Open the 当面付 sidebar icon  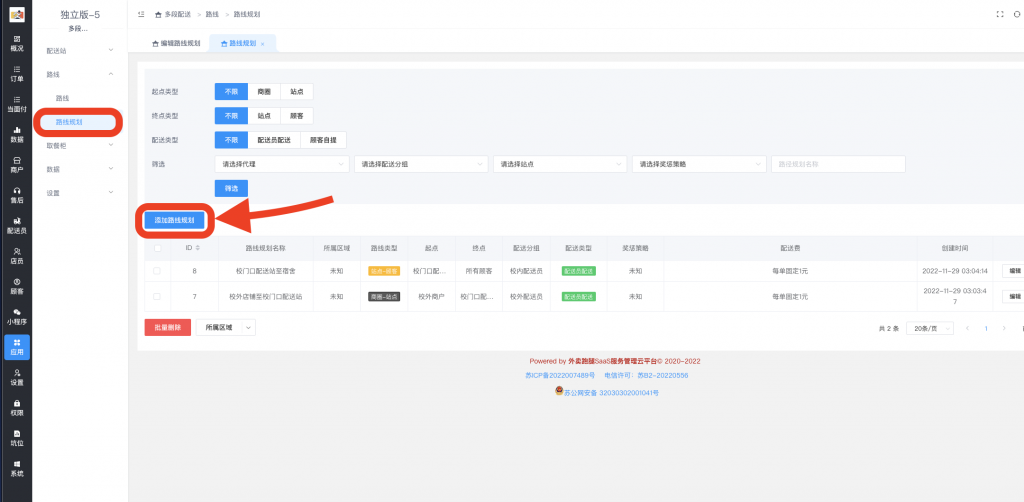pyautogui.click(x=17, y=104)
